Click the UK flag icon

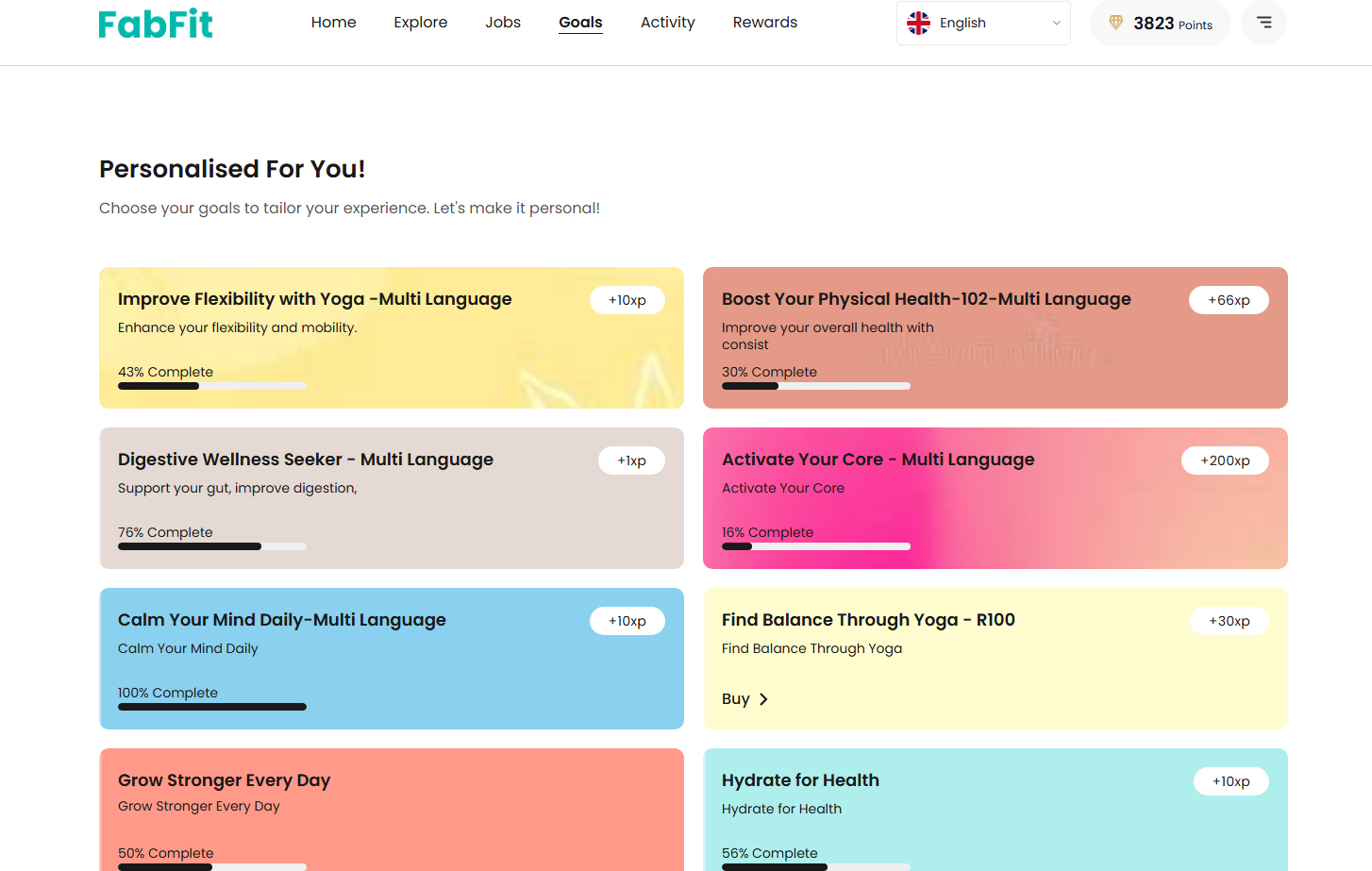click(x=918, y=23)
